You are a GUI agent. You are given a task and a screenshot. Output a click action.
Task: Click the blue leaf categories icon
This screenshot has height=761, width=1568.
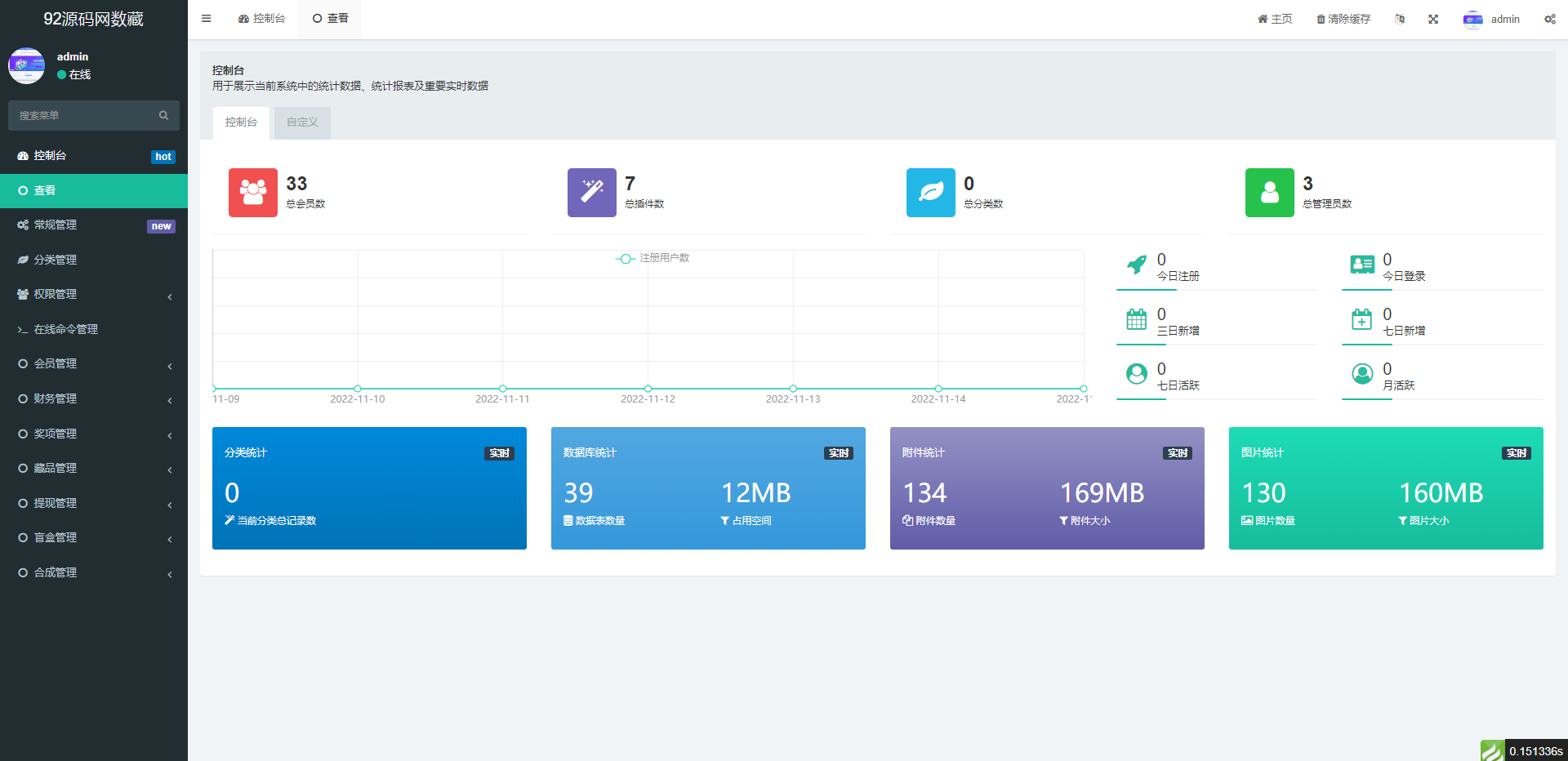point(931,193)
